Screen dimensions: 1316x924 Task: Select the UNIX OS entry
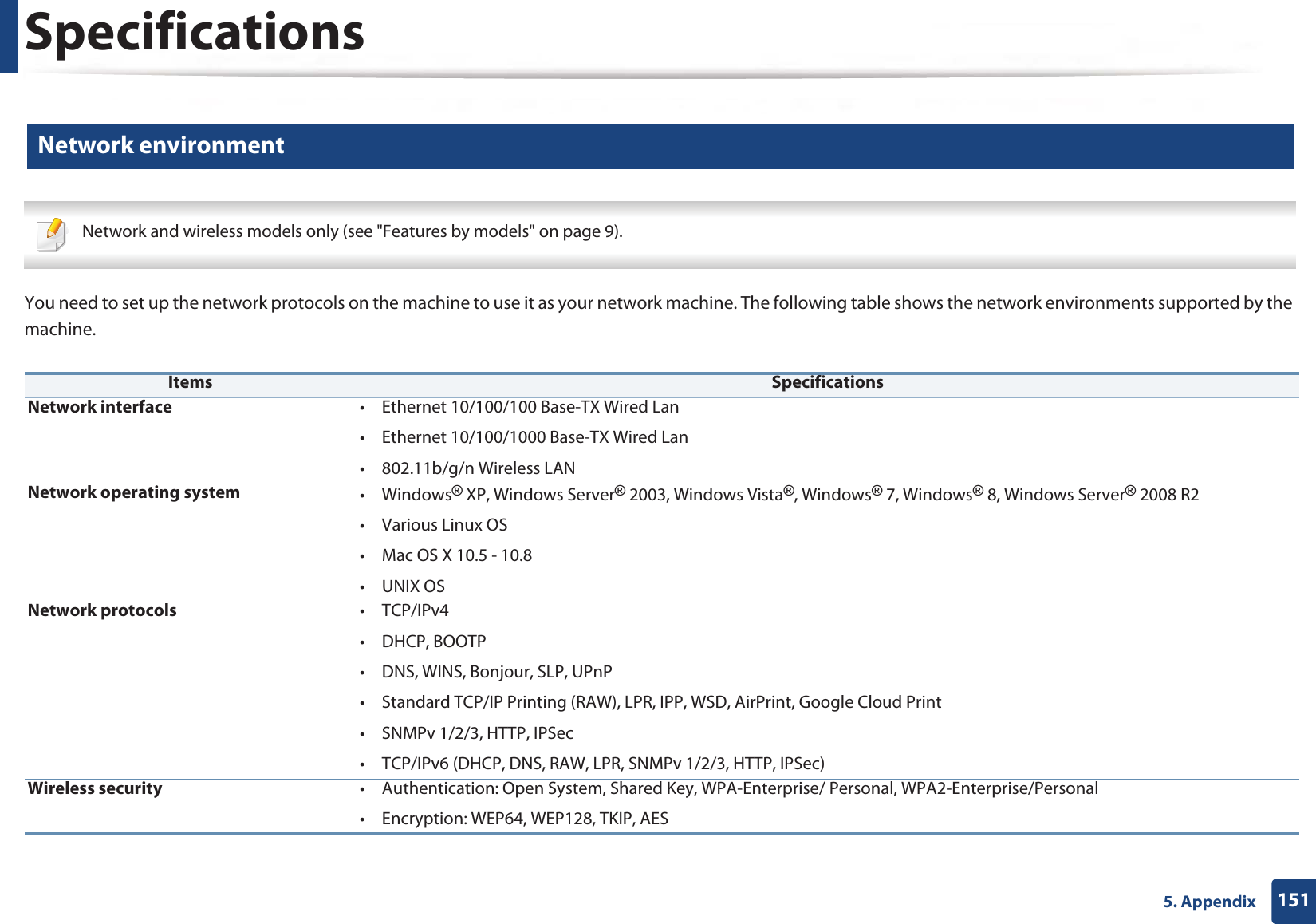[413, 586]
